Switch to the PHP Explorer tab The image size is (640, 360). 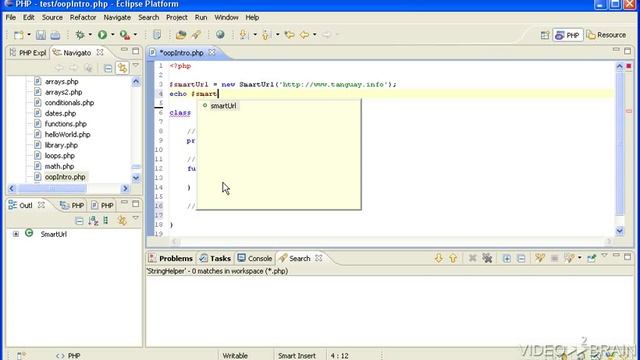28,53
